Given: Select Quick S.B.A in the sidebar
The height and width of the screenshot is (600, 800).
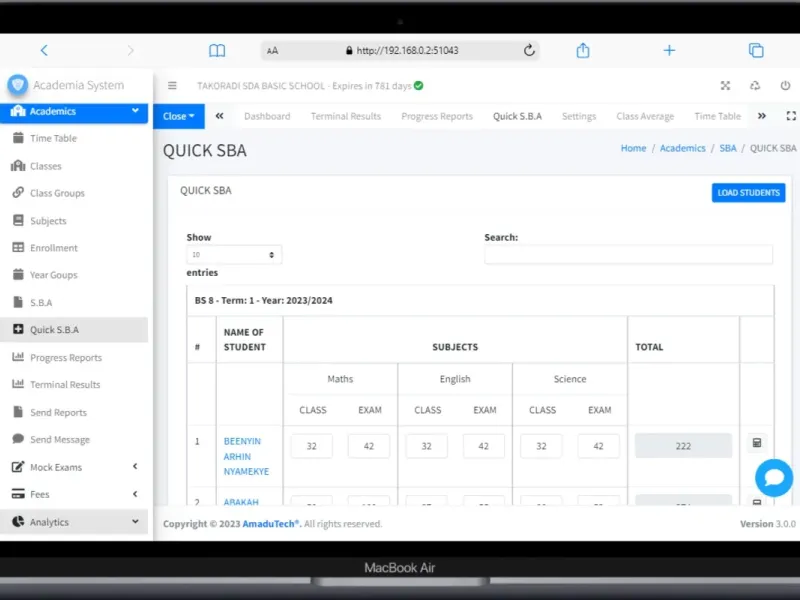Looking at the screenshot, I should coord(74,330).
